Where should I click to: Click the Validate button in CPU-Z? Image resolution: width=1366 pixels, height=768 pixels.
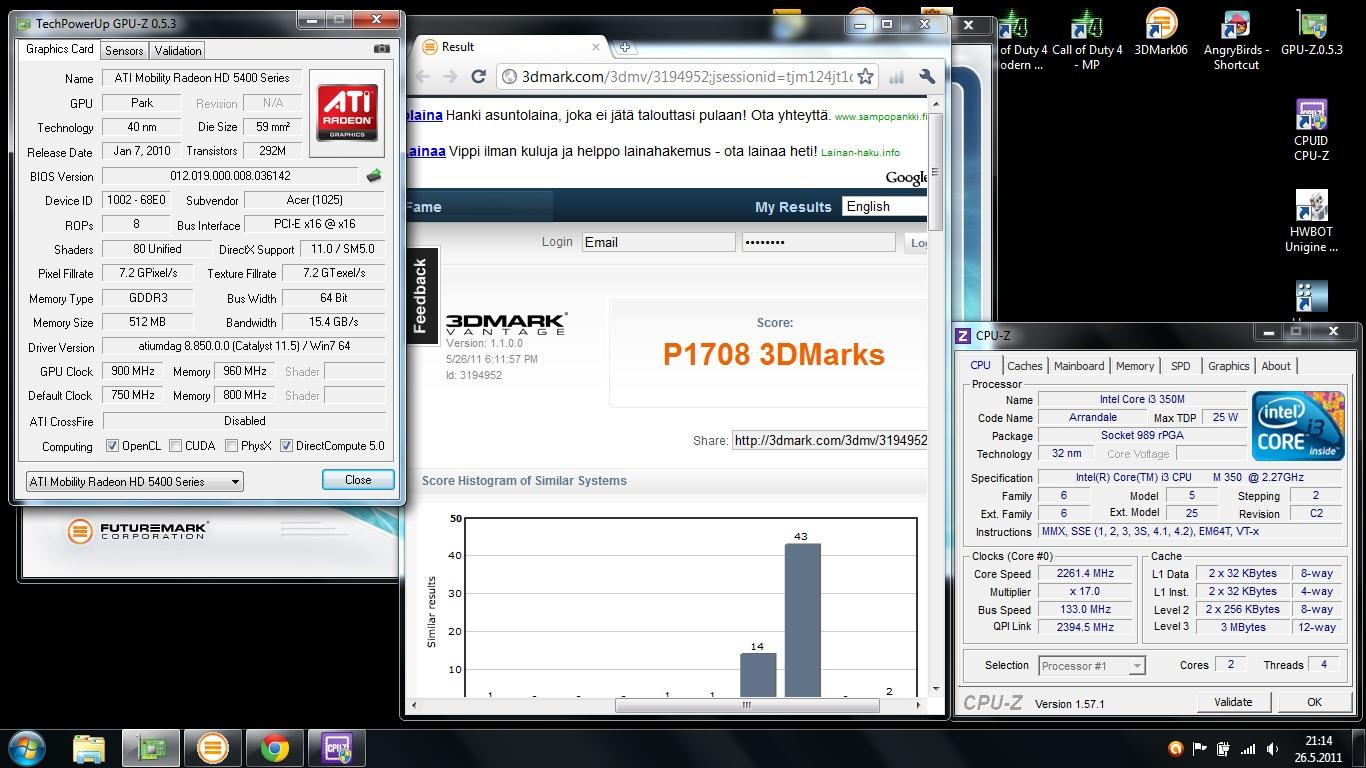click(x=1233, y=702)
